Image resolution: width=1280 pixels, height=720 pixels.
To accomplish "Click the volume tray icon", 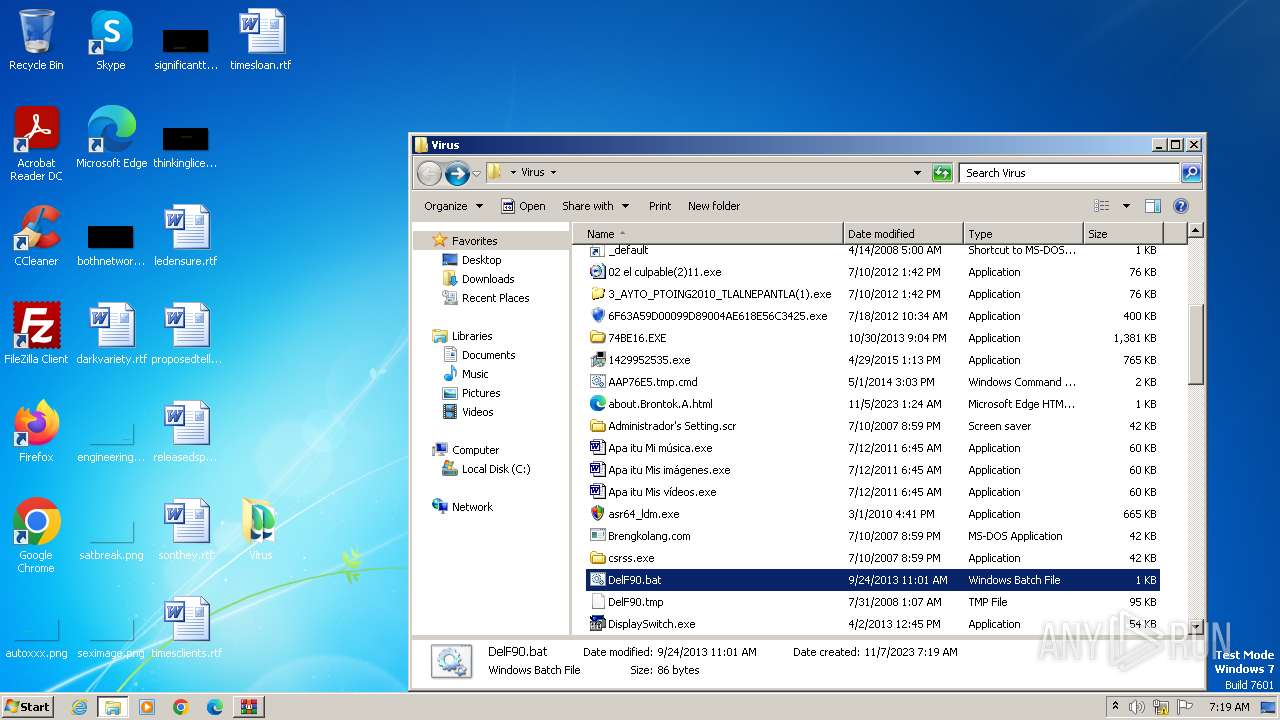I will click(1136, 707).
